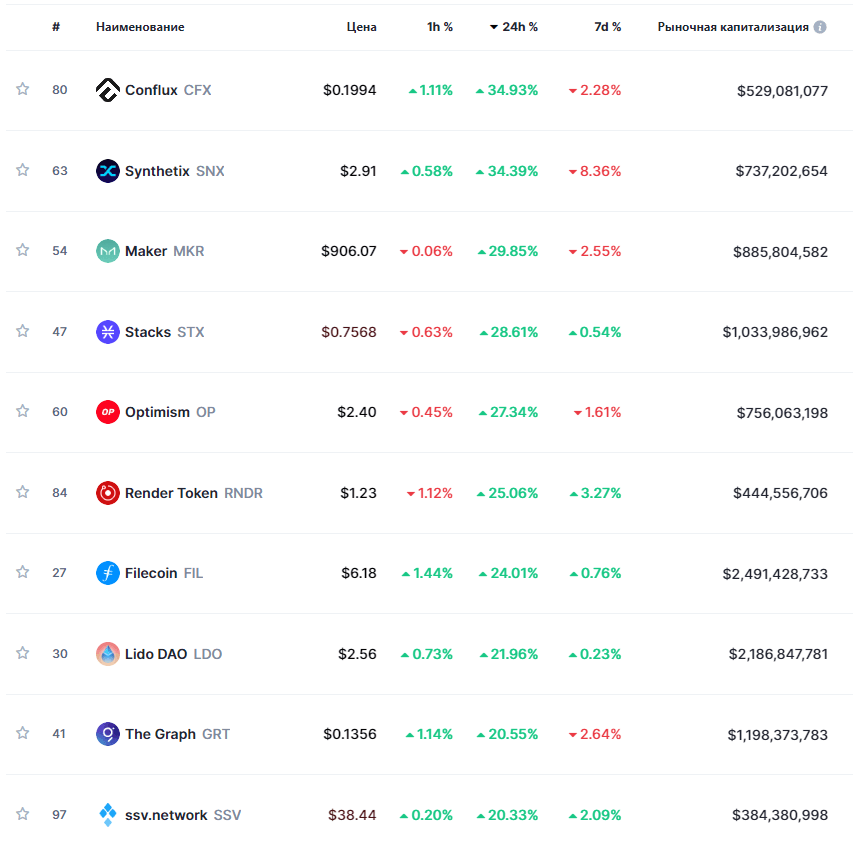Screen dimensions: 853x853
Task: Click the # rank column header
Action: point(56,27)
